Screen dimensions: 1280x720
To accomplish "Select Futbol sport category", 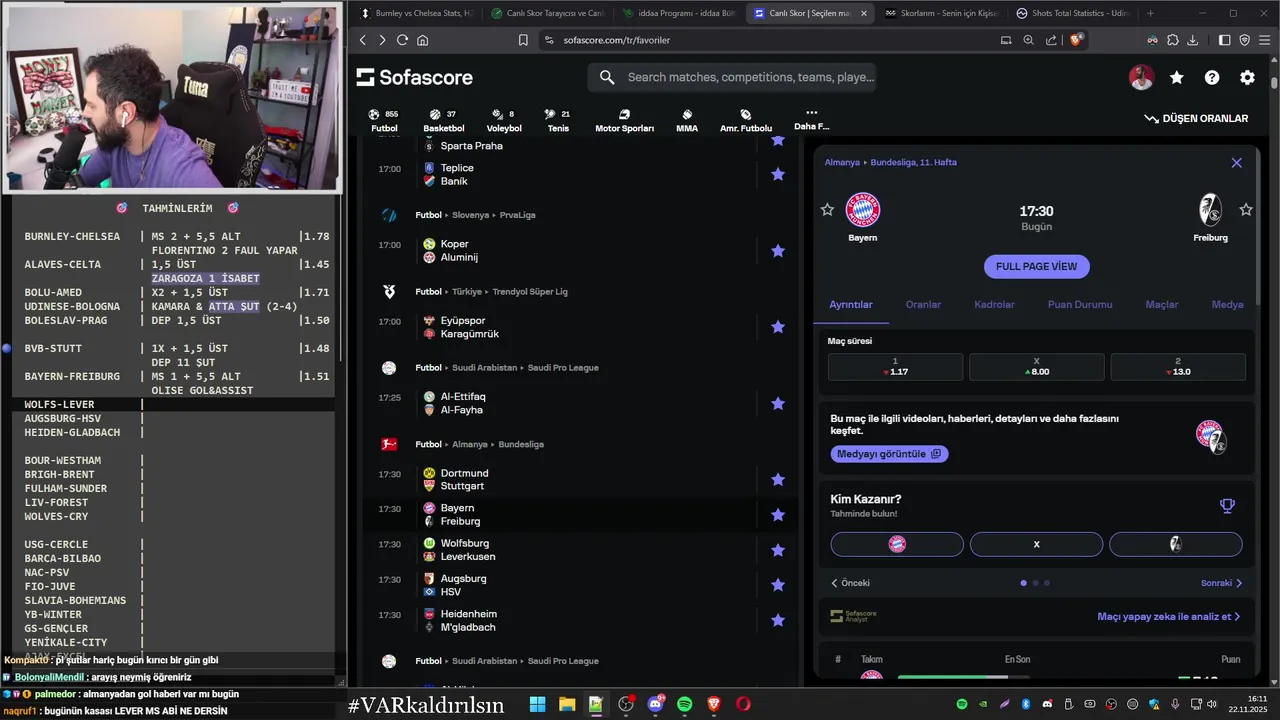I will coord(384,121).
